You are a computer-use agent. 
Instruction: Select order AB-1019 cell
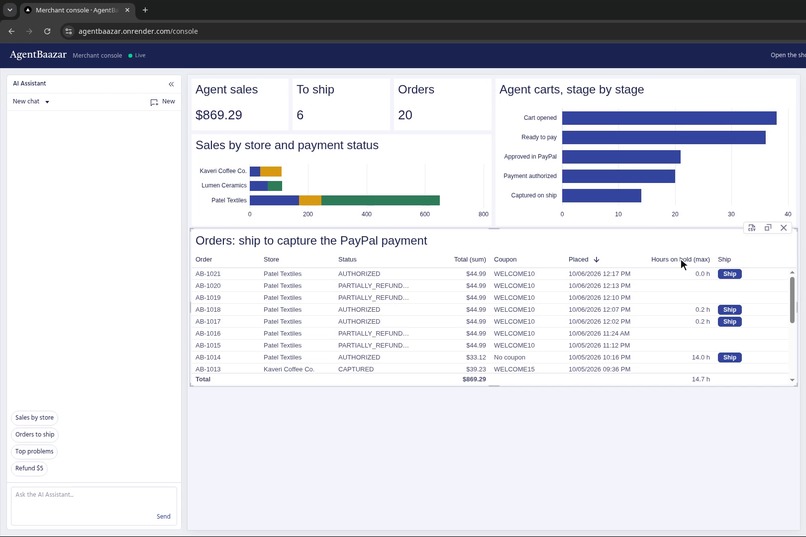(x=208, y=298)
